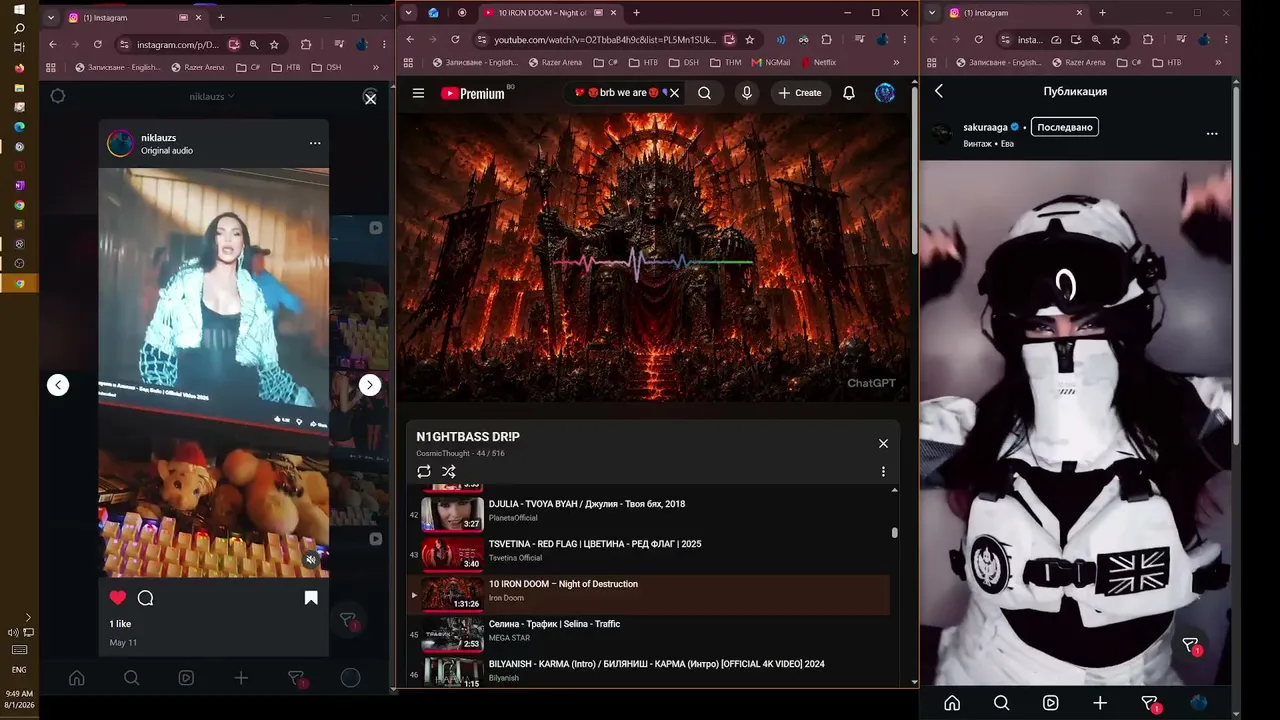The image size is (1280, 720).
Task: Open Instagram Home in the left window
Action: 76,677
